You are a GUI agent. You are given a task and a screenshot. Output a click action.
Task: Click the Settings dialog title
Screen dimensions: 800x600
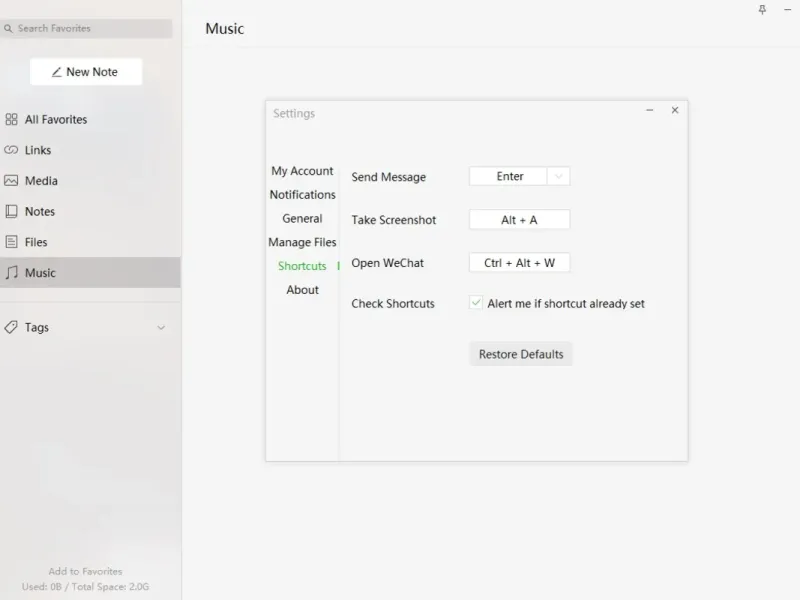[294, 113]
